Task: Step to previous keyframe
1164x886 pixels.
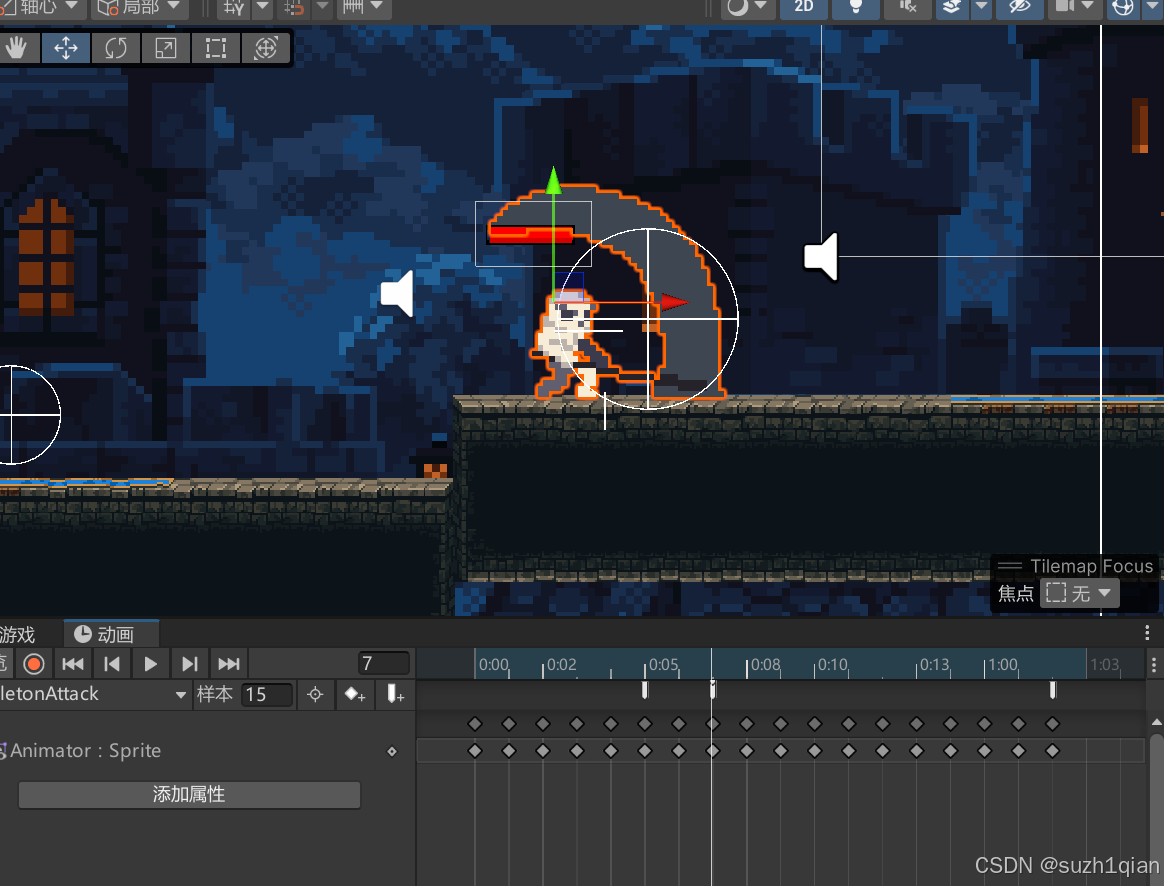Action: tap(112, 663)
